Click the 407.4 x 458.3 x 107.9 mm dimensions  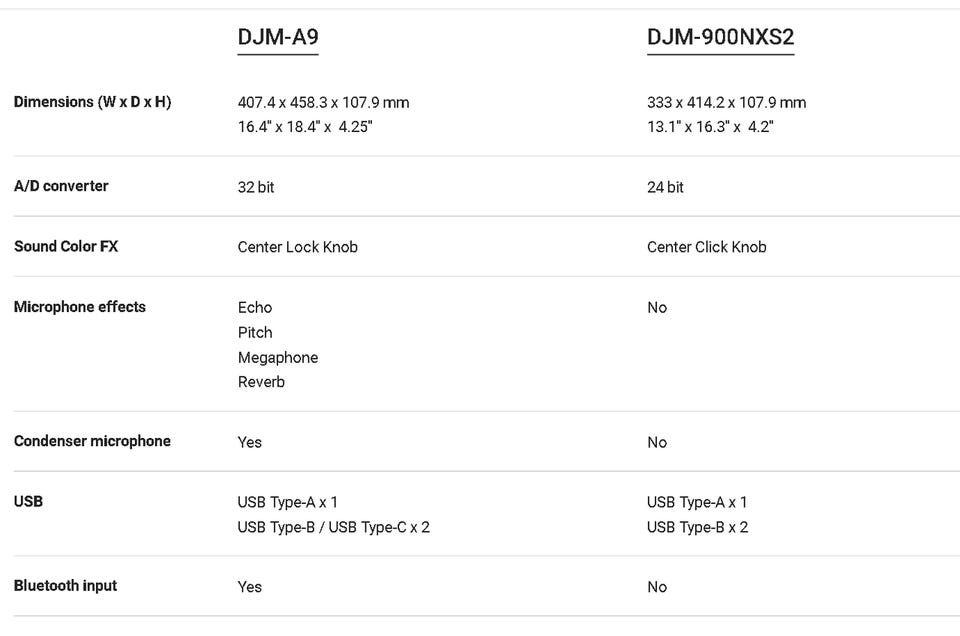pos(323,102)
